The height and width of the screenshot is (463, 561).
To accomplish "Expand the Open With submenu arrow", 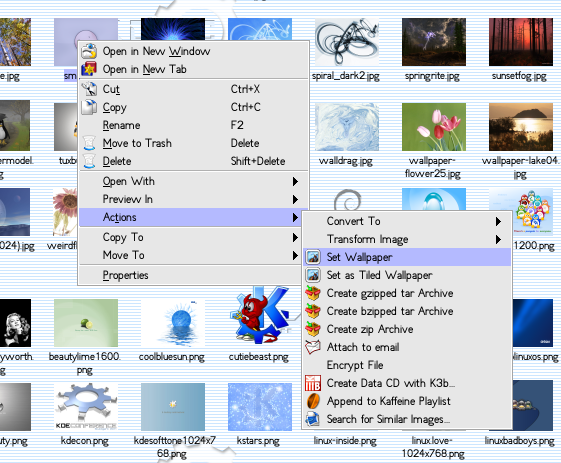I will click(295, 181).
